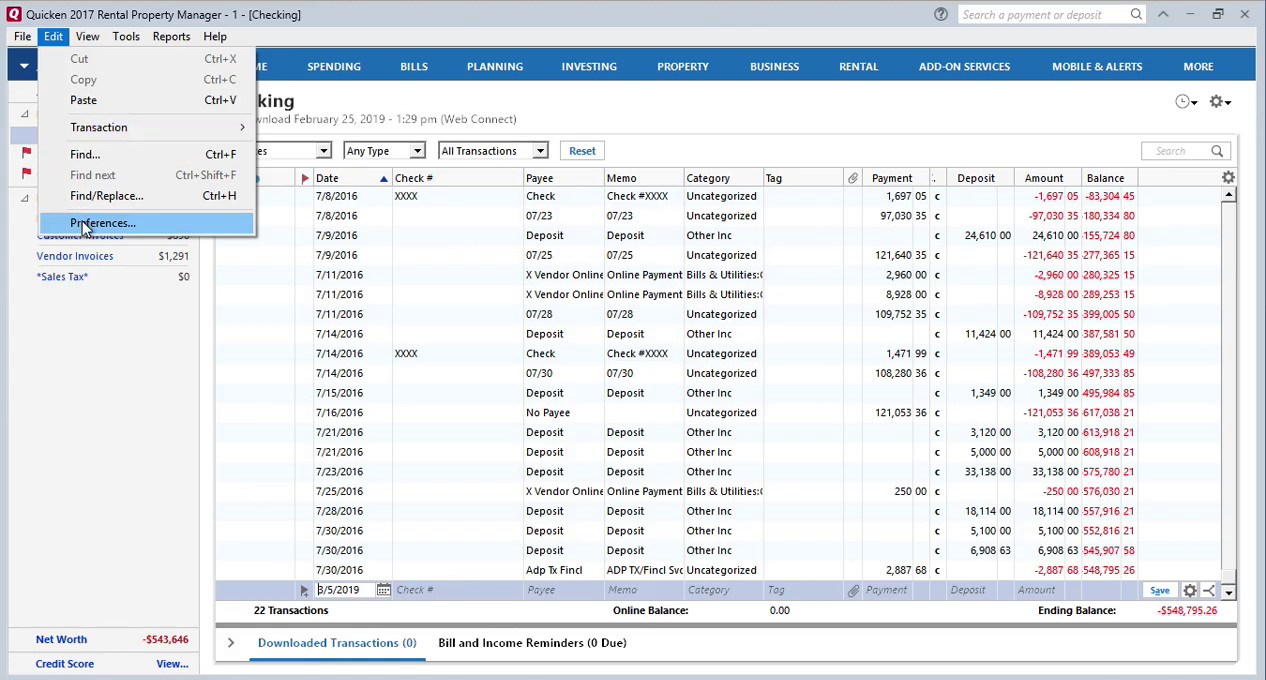Switch to the BILLS tab

coord(414,66)
